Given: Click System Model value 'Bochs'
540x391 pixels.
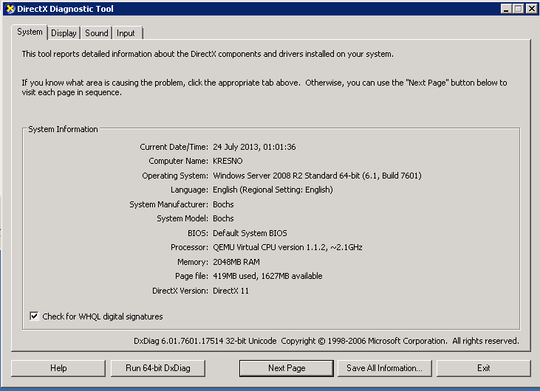Looking at the screenshot, I should pos(223,218).
